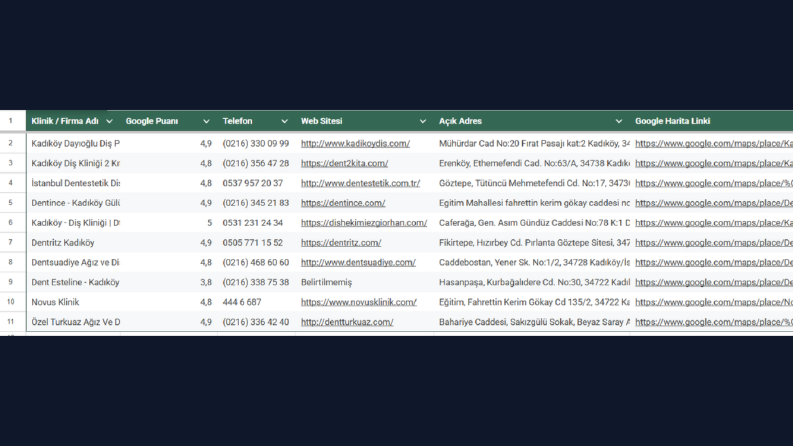
Task: Select phone cell (0216) 356 47 28
Action: tap(256, 163)
